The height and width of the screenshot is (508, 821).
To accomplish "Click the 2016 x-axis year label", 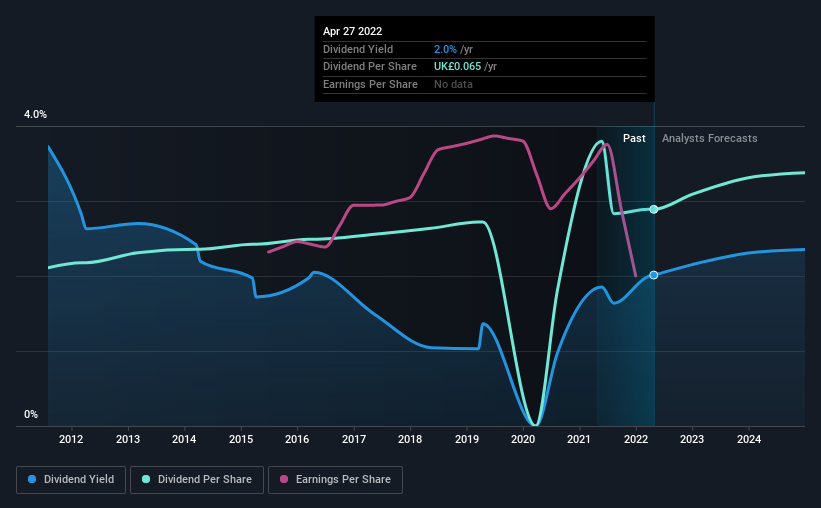I will [297, 439].
